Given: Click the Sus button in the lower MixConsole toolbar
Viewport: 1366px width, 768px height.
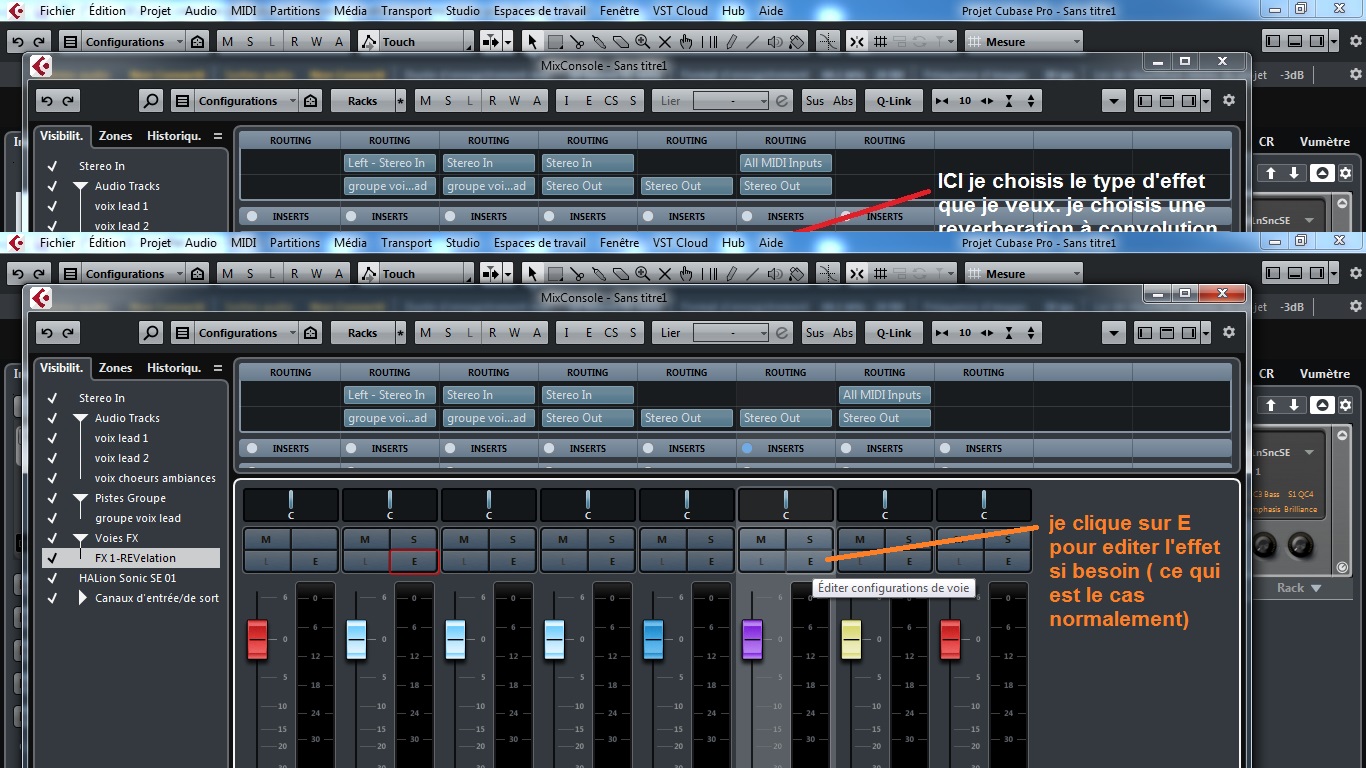Looking at the screenshot, I should (x=815, y=333).
